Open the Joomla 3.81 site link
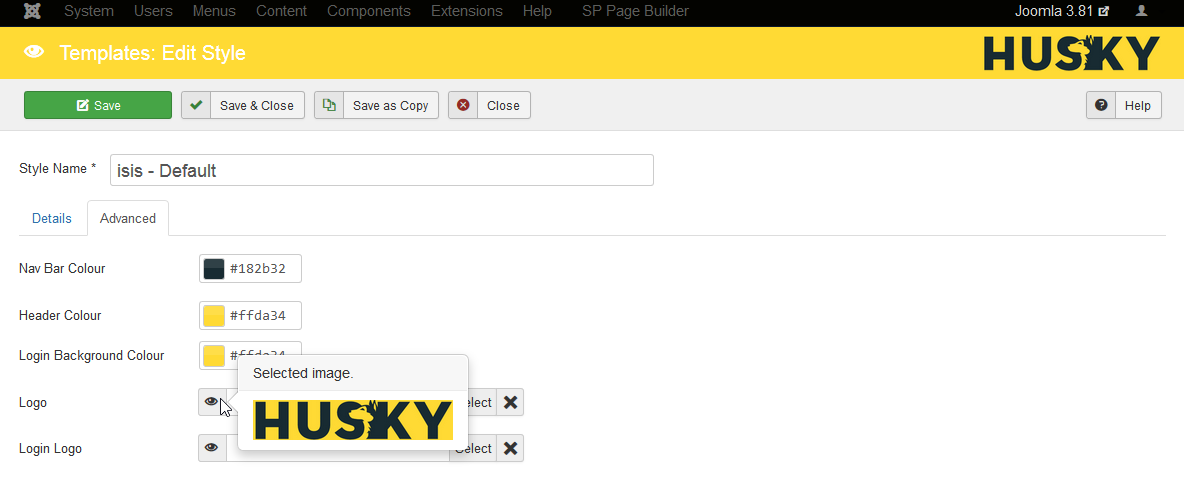 pos(1061,11)
